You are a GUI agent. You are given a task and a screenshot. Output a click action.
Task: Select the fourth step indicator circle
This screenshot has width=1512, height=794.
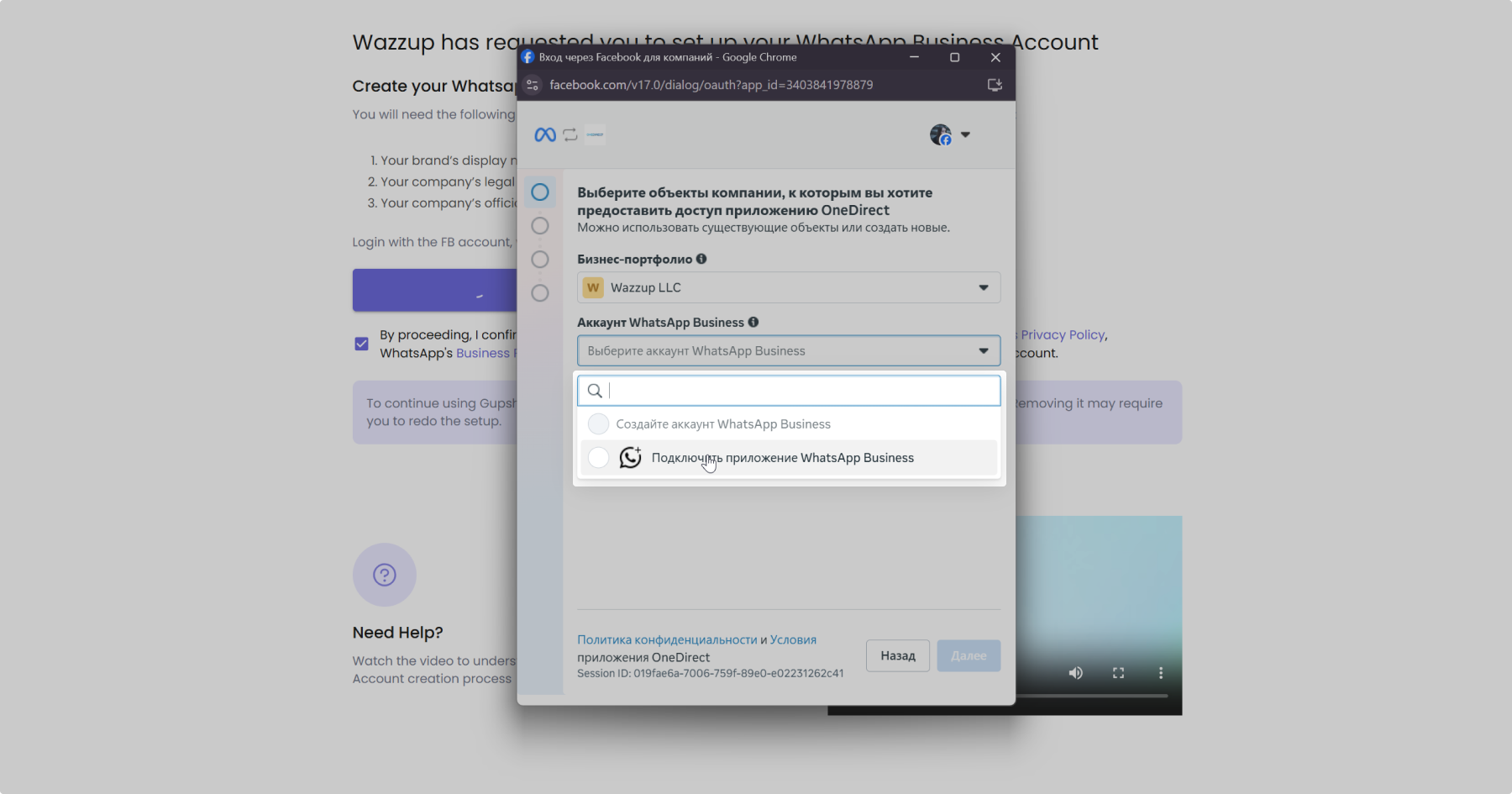(x=540, y=293)
